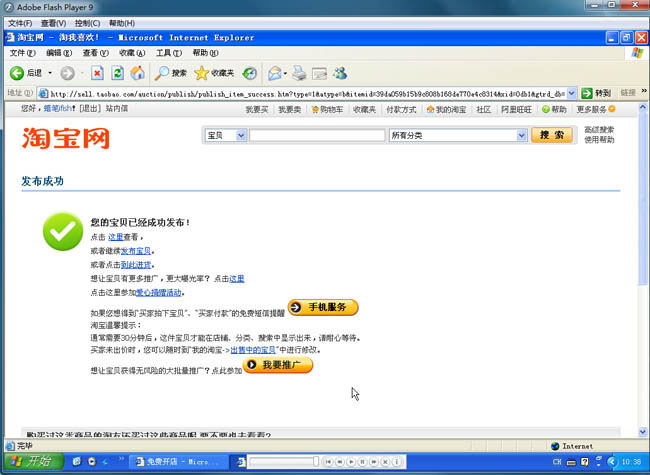
Task: Go to the Home page icon
Action: tap(138, 73)
